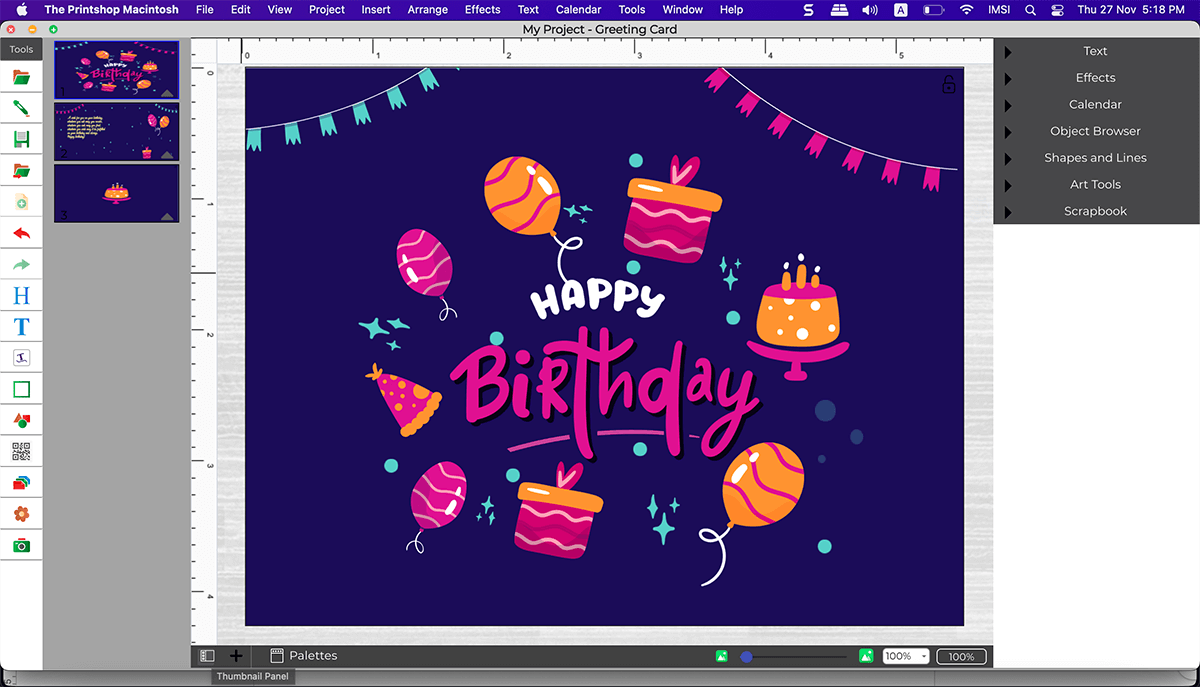Open the Calendar menu in menu bar
1200x687 pixels.
(x=578, y=10)
